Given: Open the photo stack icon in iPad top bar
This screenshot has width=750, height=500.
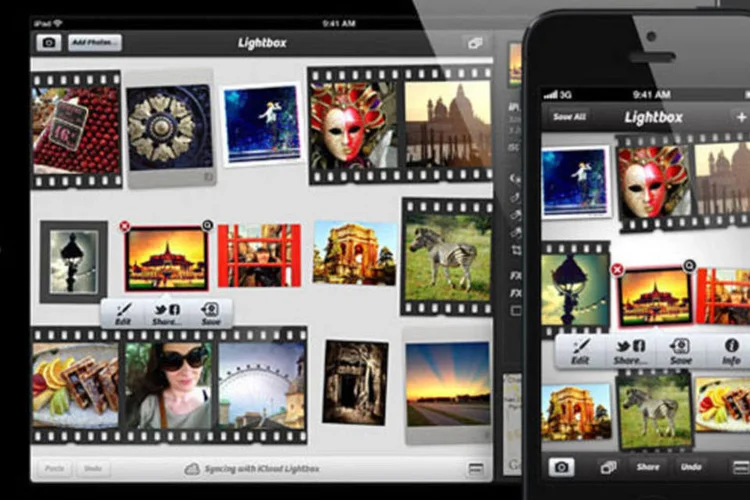Looking at the screenshot, I should click(475, 43).
